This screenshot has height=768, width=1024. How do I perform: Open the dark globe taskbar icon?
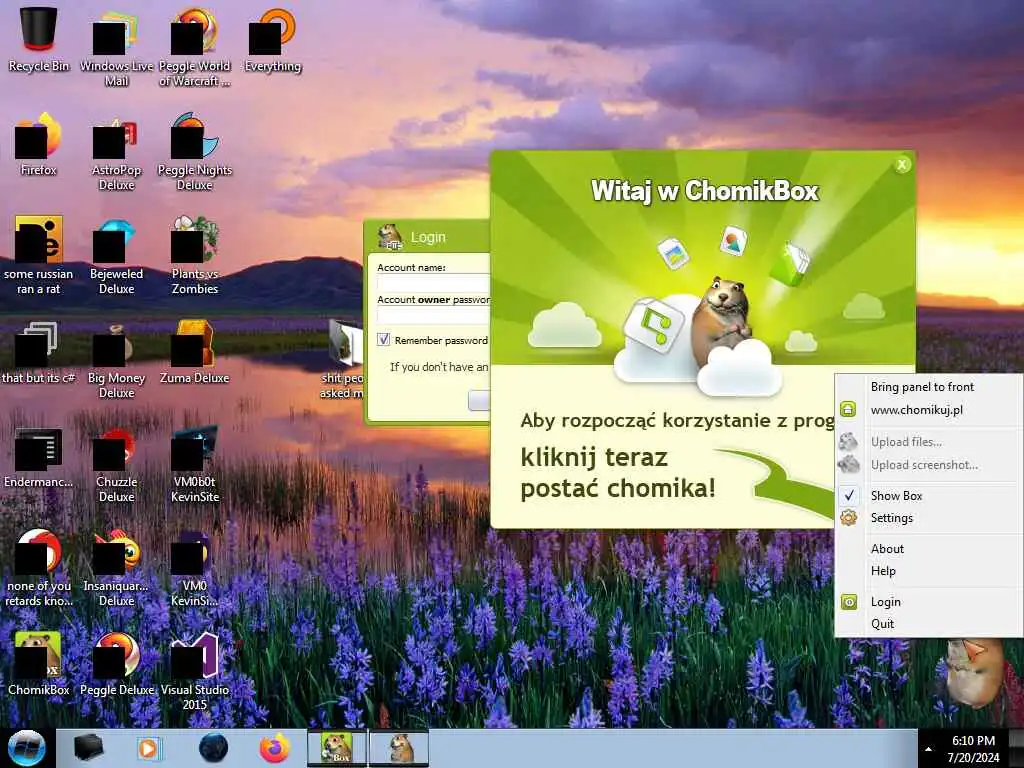213,748
